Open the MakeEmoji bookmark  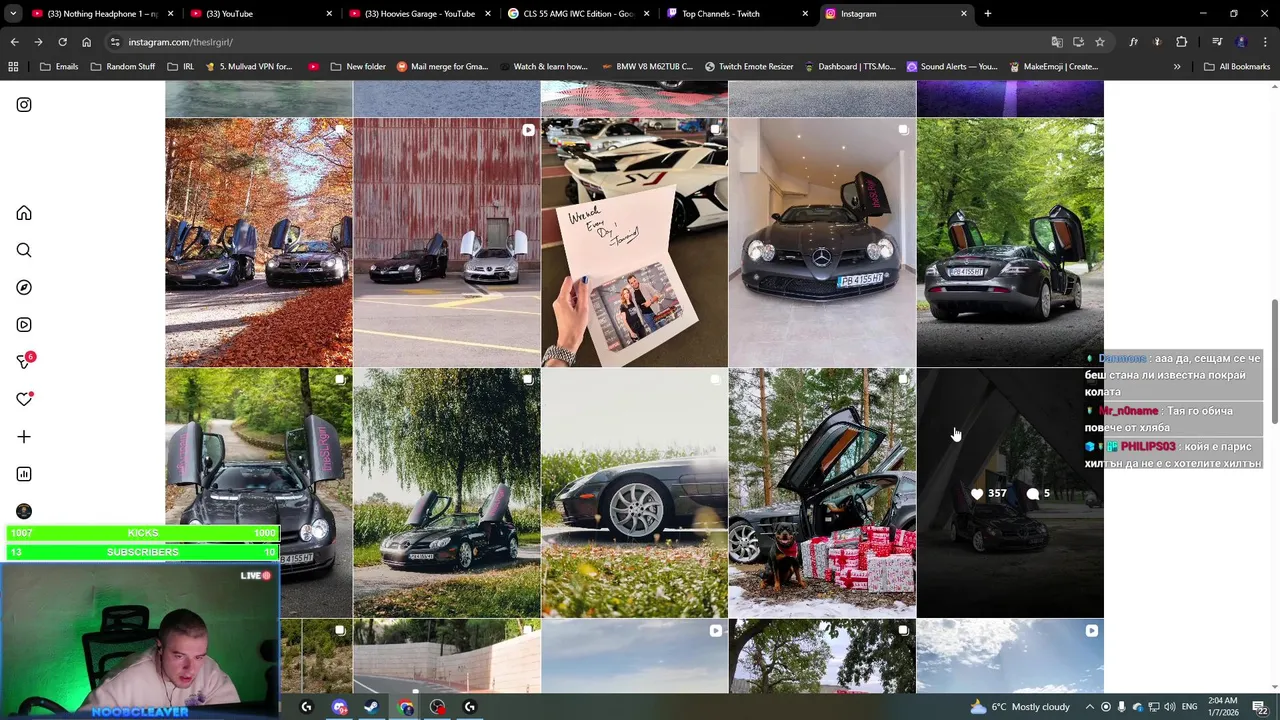click(1054, 67)
